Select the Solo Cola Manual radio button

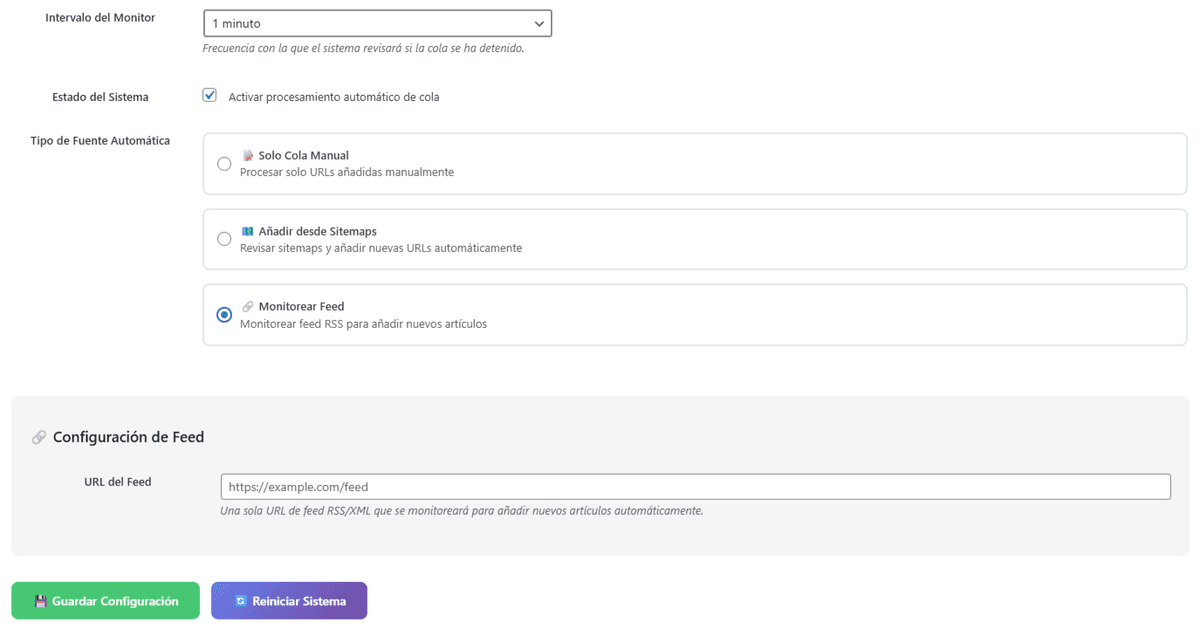coord(224,164)
